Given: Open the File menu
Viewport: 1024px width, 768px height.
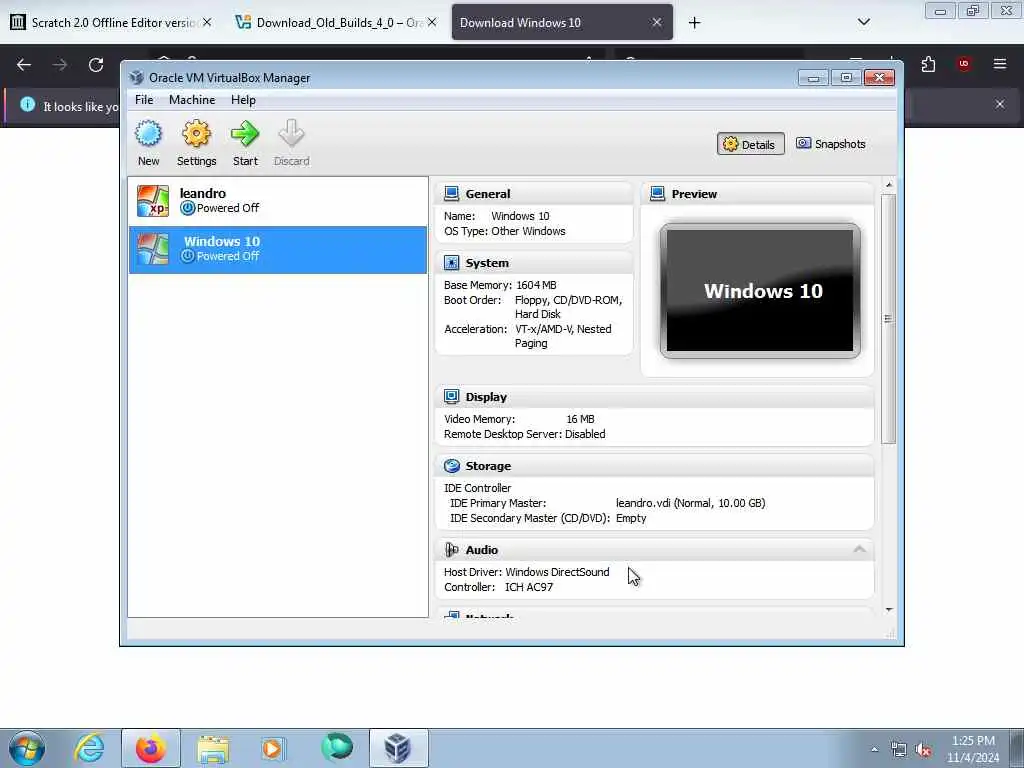Looking at the screenshot, I should [144, 100].
